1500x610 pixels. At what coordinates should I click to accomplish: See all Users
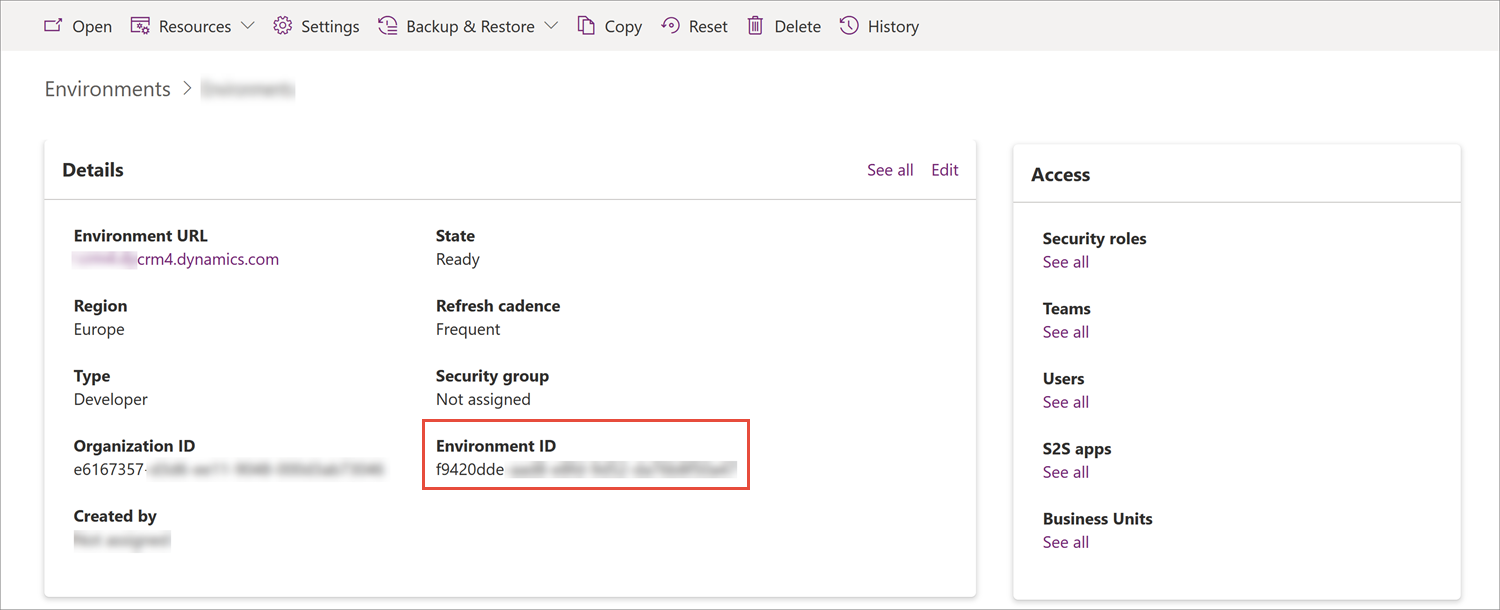click(1065, 402)
